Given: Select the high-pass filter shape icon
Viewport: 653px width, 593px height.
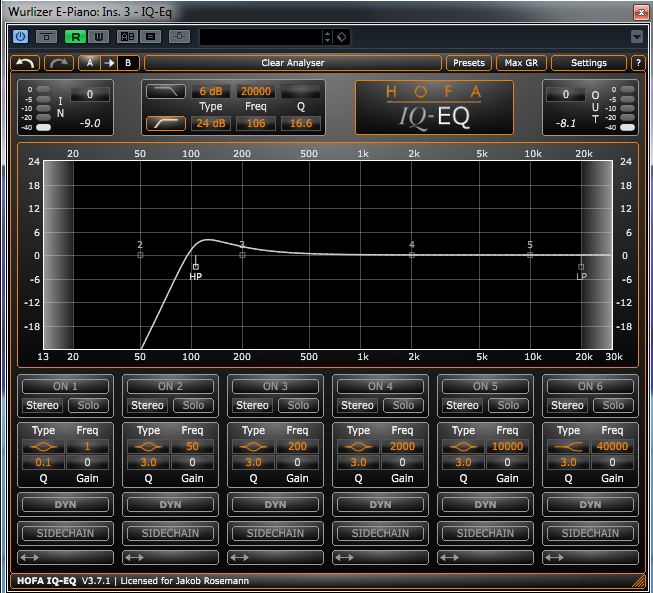Looking at the screenshot, I should [x=166, y=123].
